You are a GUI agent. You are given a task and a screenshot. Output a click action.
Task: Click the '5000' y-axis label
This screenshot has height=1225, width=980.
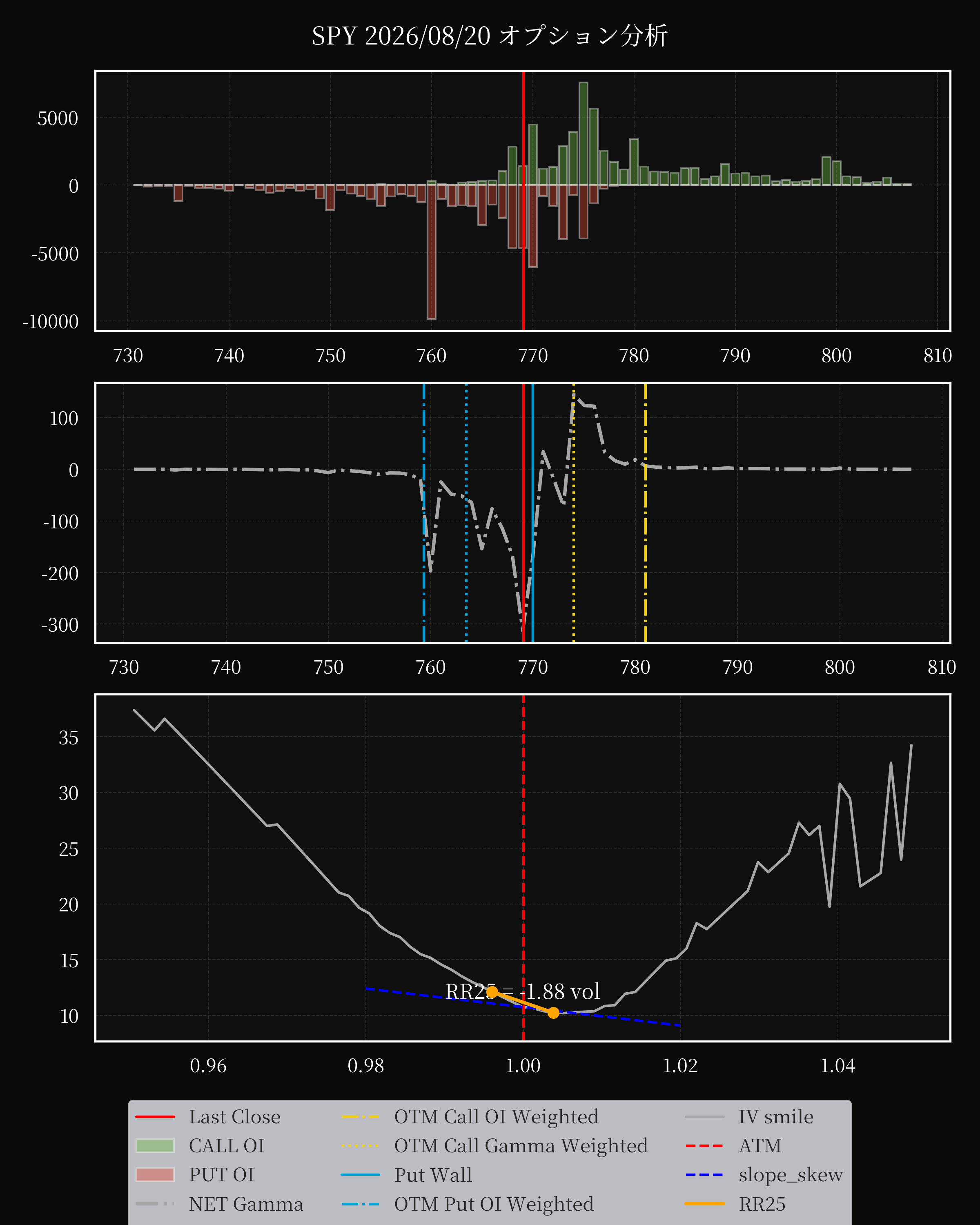tap(58, 118)
